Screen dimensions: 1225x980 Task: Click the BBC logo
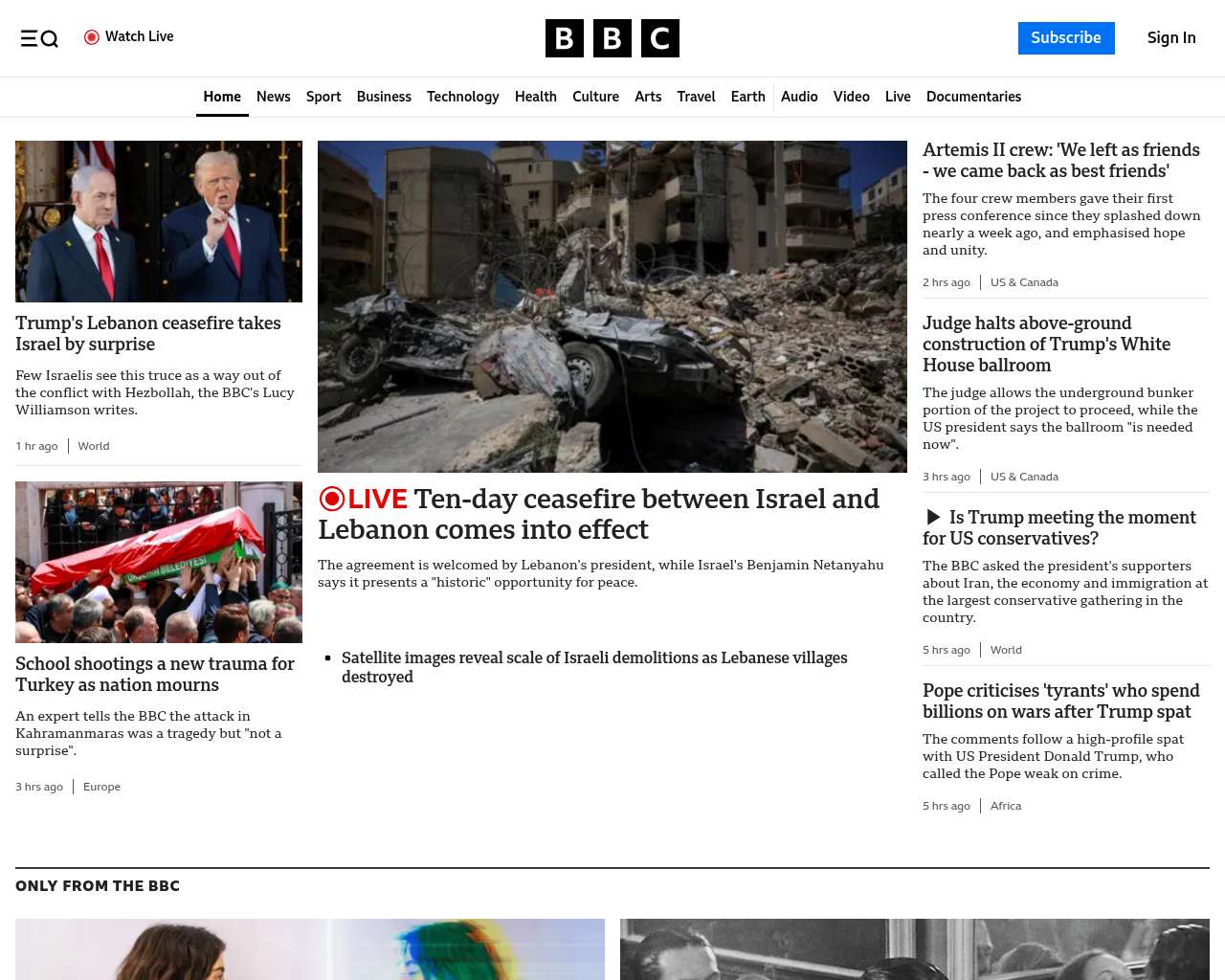tap(612, 38)
